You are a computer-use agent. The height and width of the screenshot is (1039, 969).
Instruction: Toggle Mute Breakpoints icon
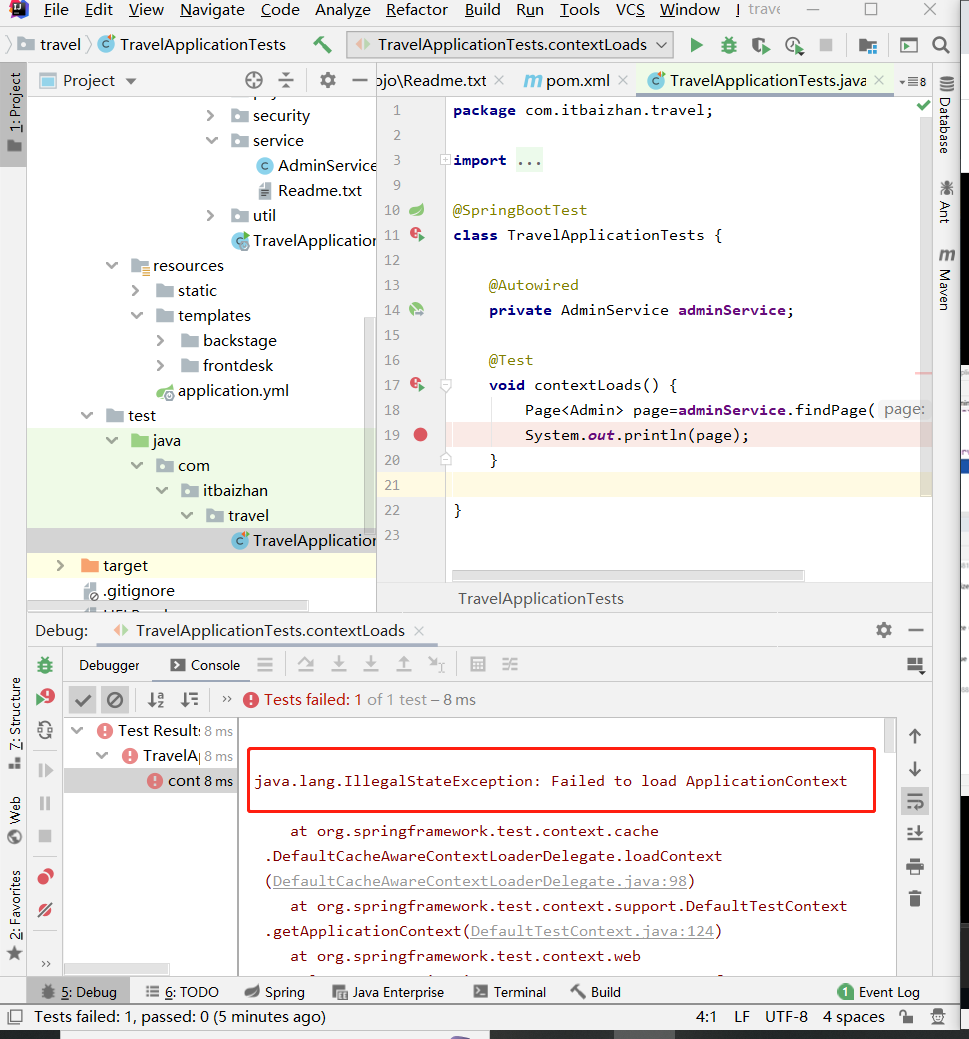point(45,910)
